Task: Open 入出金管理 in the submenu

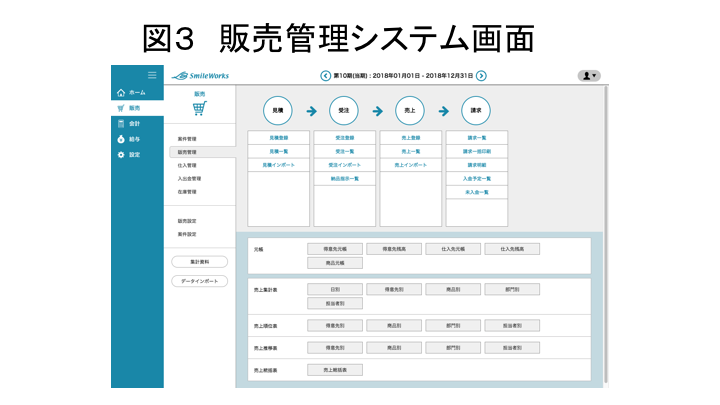Action: coord(189,179)
